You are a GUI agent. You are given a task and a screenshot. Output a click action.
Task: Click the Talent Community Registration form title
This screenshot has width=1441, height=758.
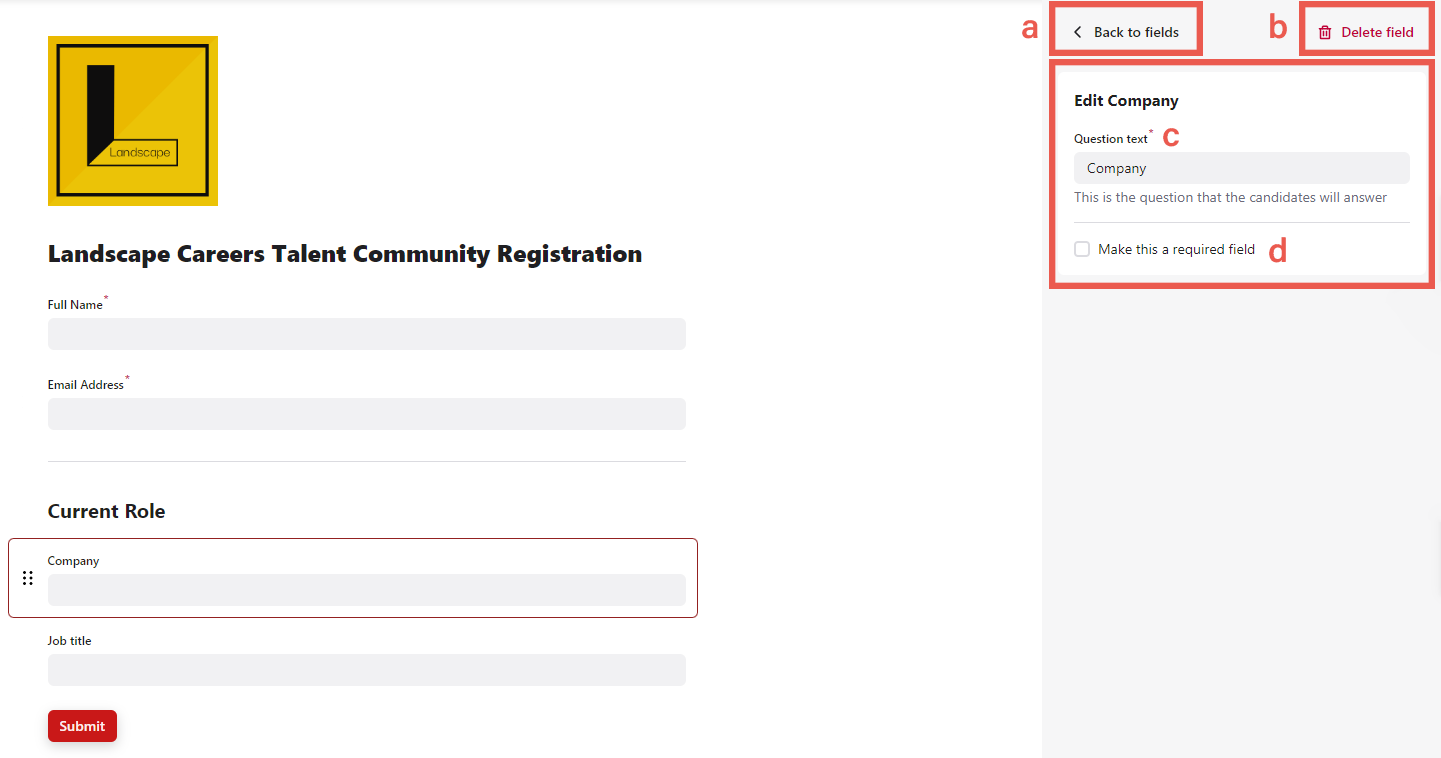pyautogui.click(x=345, y=254)
